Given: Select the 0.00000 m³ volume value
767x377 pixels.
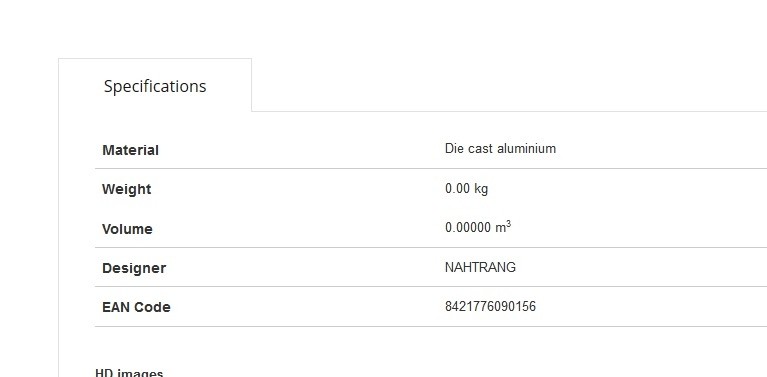Looking at the screenshot, I should pyautogui.click(x=478, y=227).
